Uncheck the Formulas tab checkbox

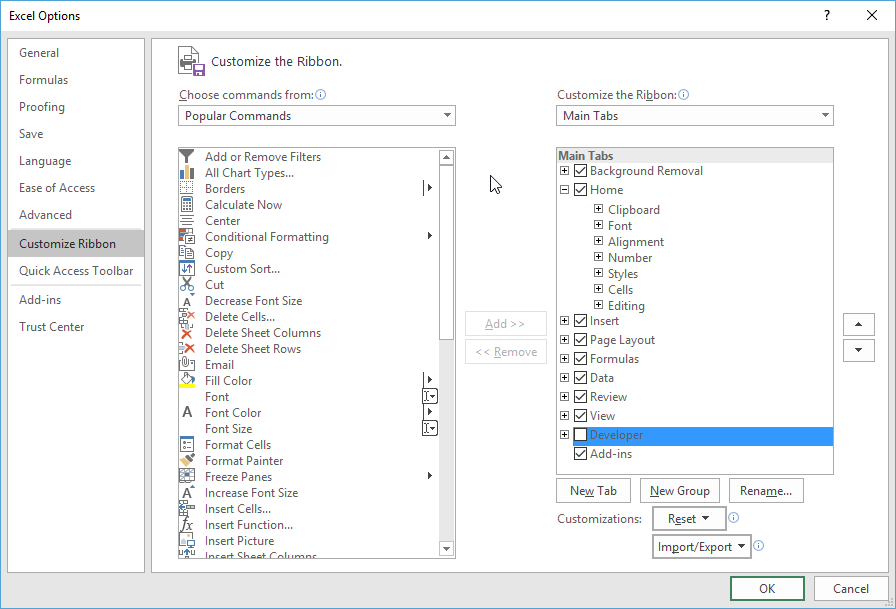point(580,359)
